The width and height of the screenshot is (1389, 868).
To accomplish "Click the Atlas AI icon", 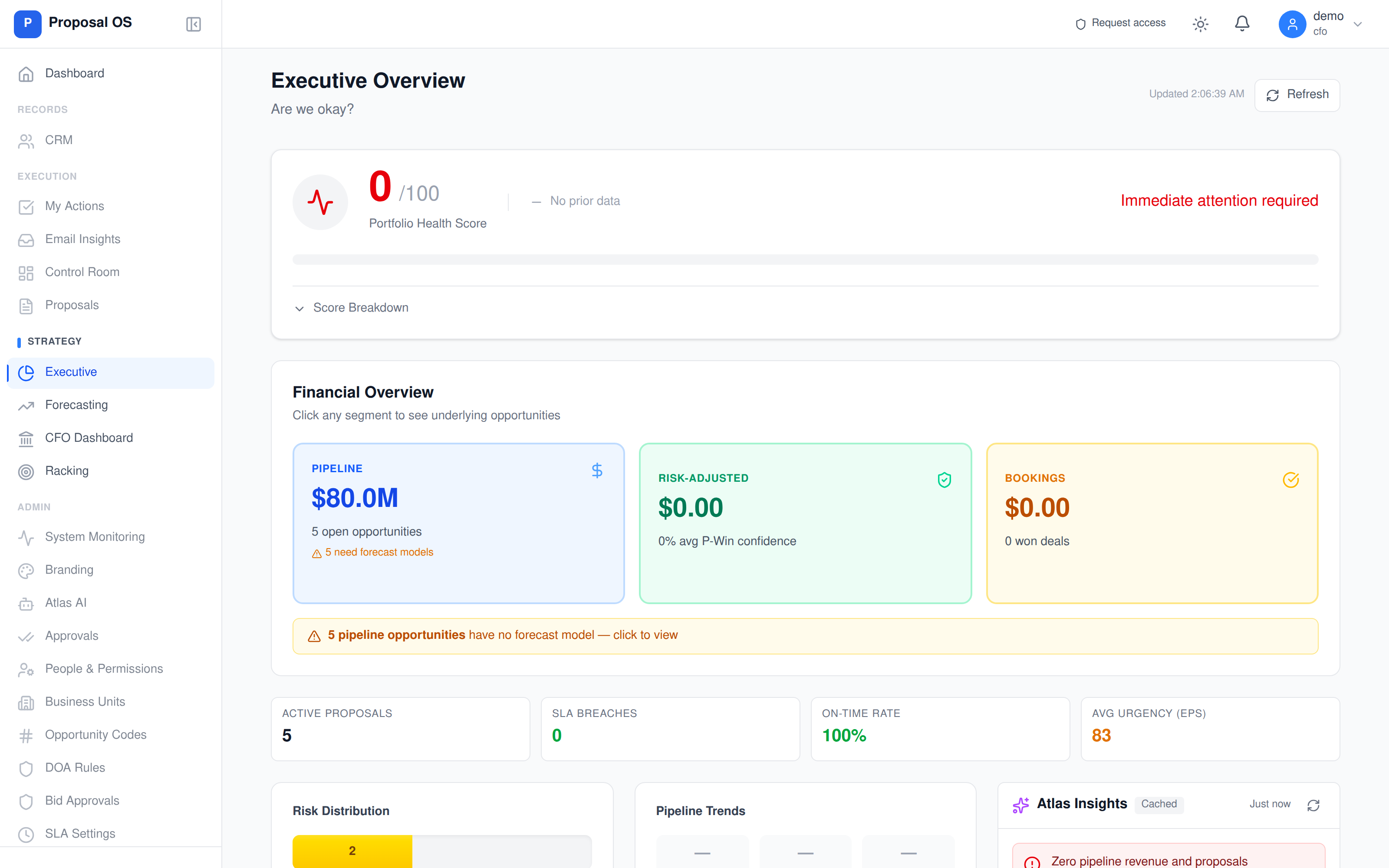I will 26,603.
